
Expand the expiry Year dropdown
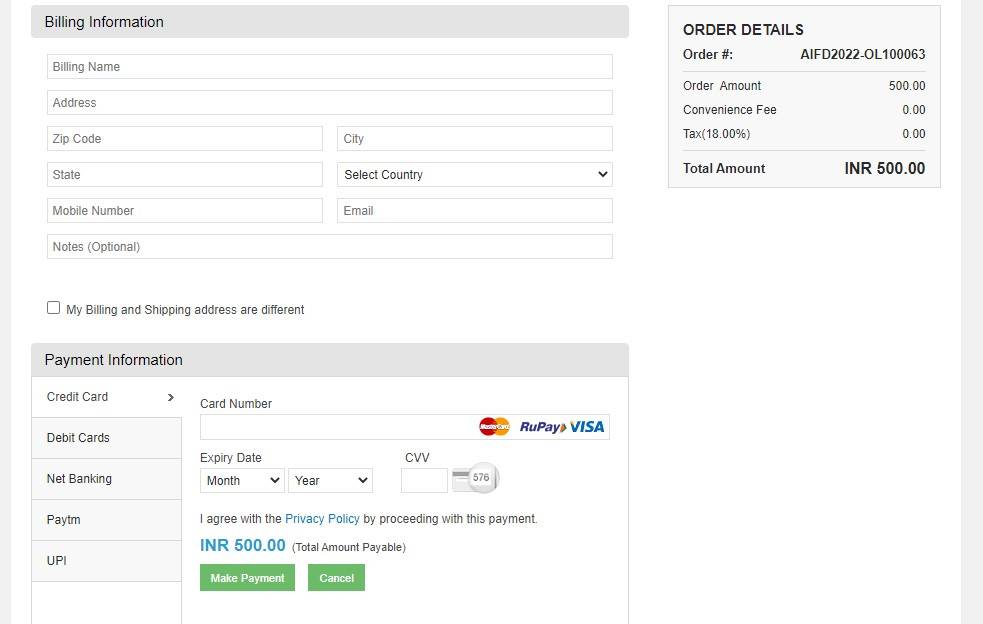coord(330,481)
